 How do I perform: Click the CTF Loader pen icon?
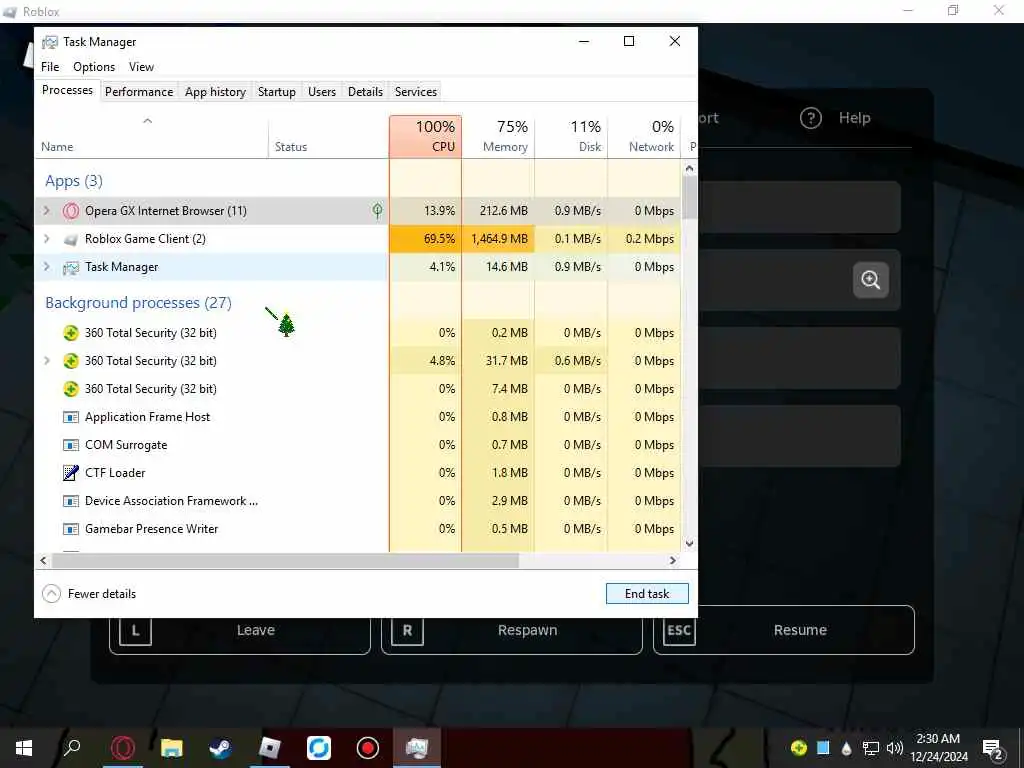(x=71, y=473)
